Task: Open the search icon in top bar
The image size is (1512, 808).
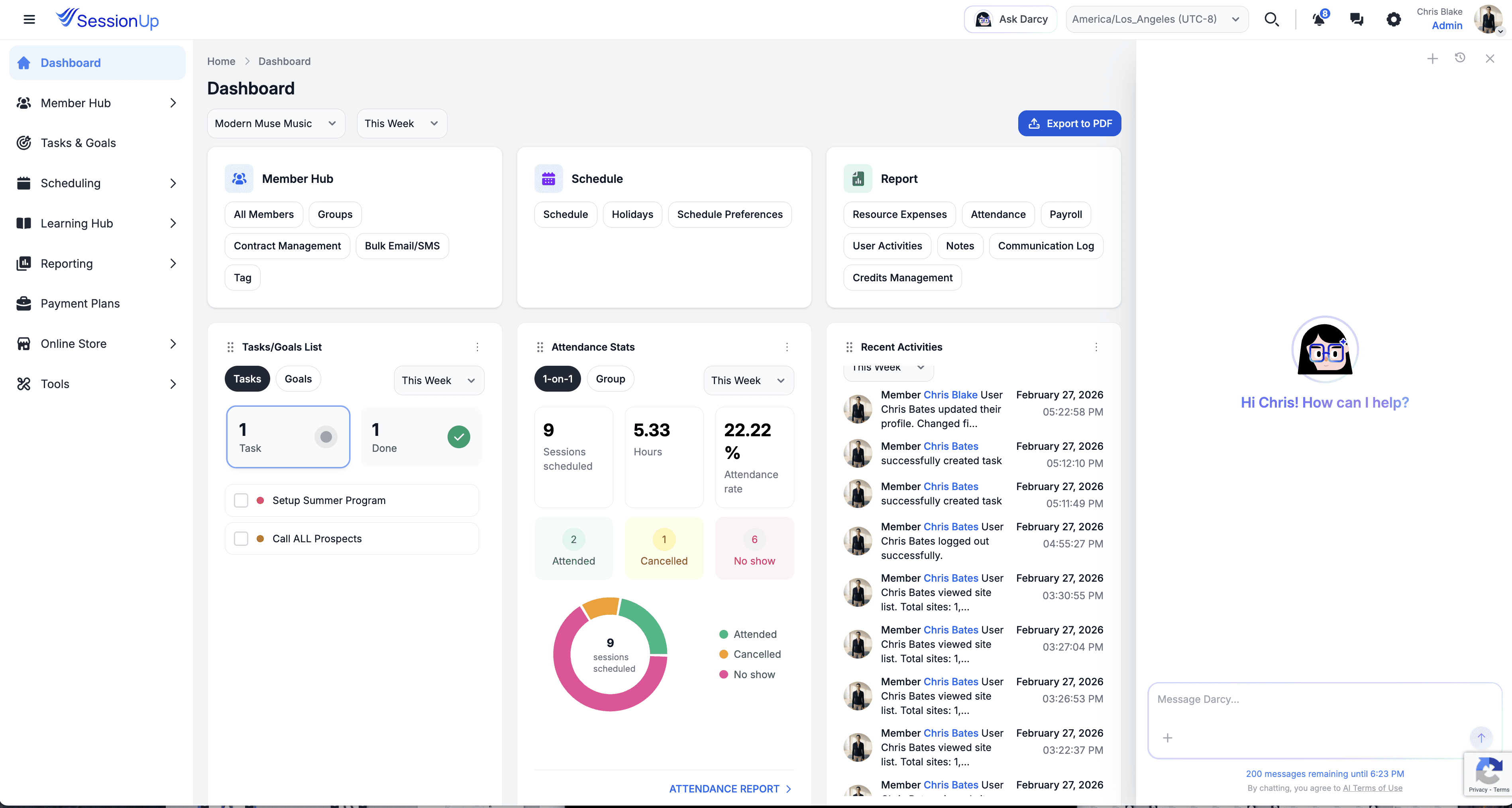Action: [1272, 19]
